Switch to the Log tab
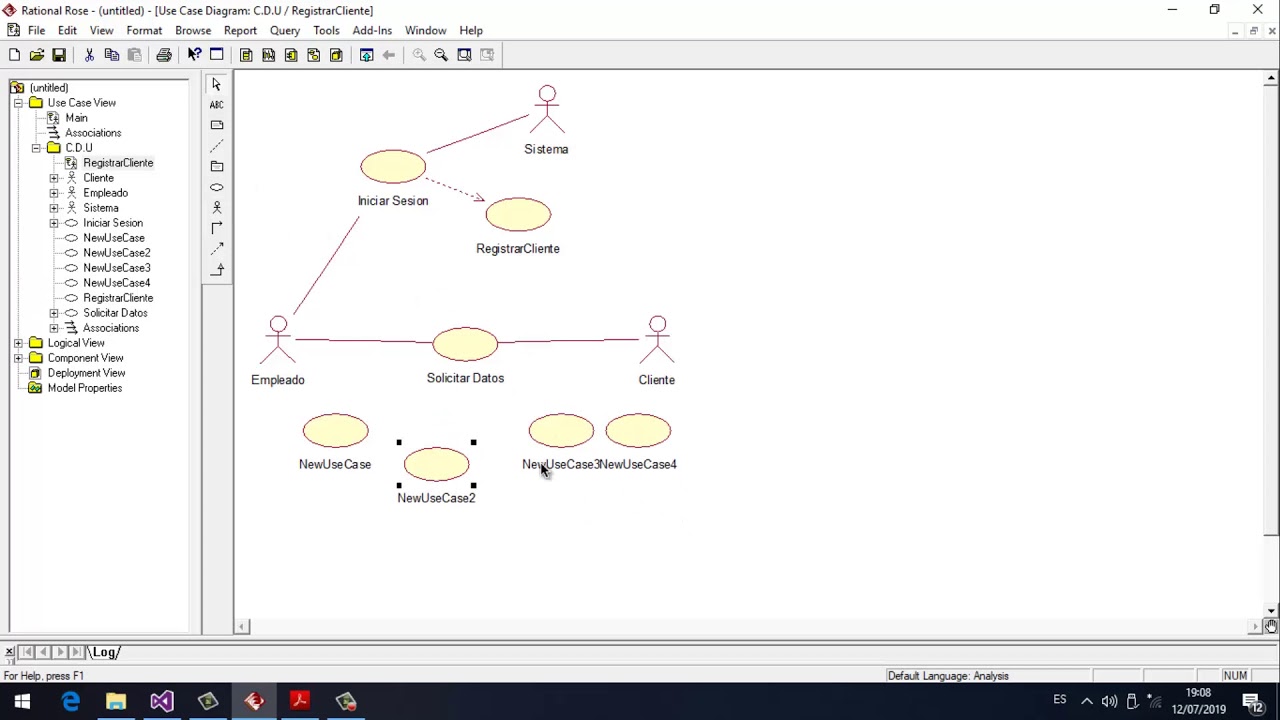The height and width of the screenshot is (720, 1280). (x=105, y=652)
